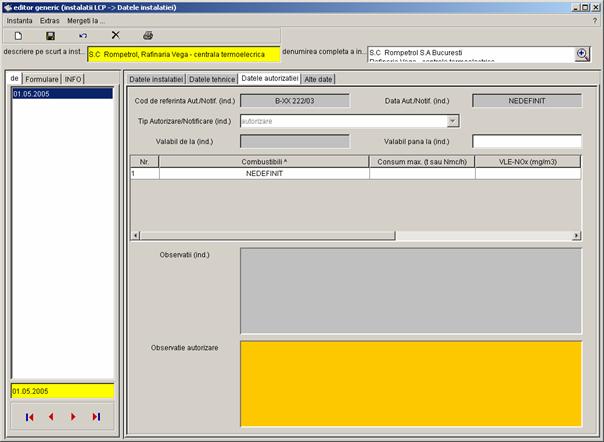Click the orange Observatie autorizare text area
This screenshot has width=604, height=442.
point(410,383)
